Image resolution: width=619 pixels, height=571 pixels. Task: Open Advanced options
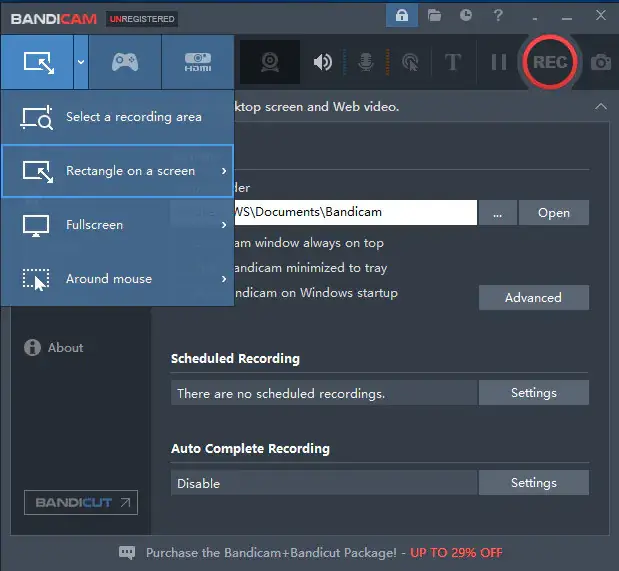[x=534, y=297]
